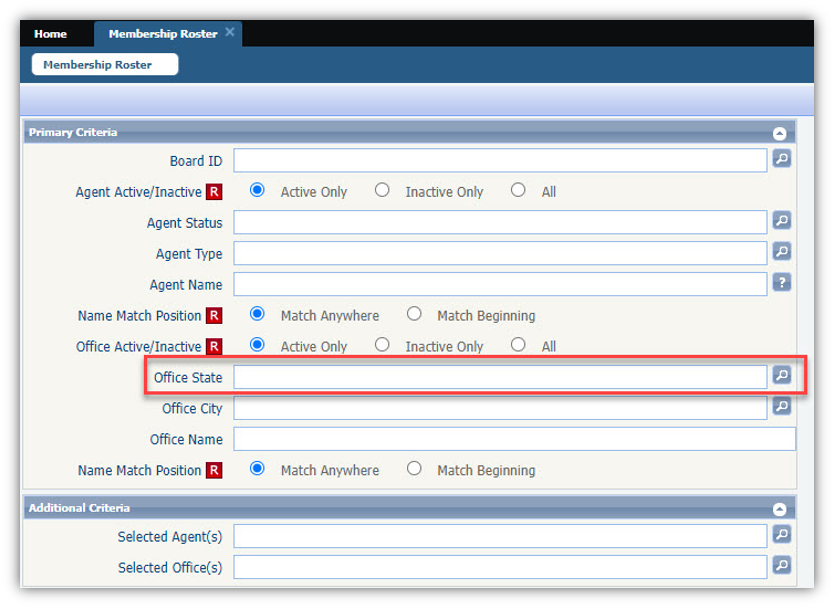
Task: Open lookup for Selected Agent(s) field
Action: (x=781, y=534)
